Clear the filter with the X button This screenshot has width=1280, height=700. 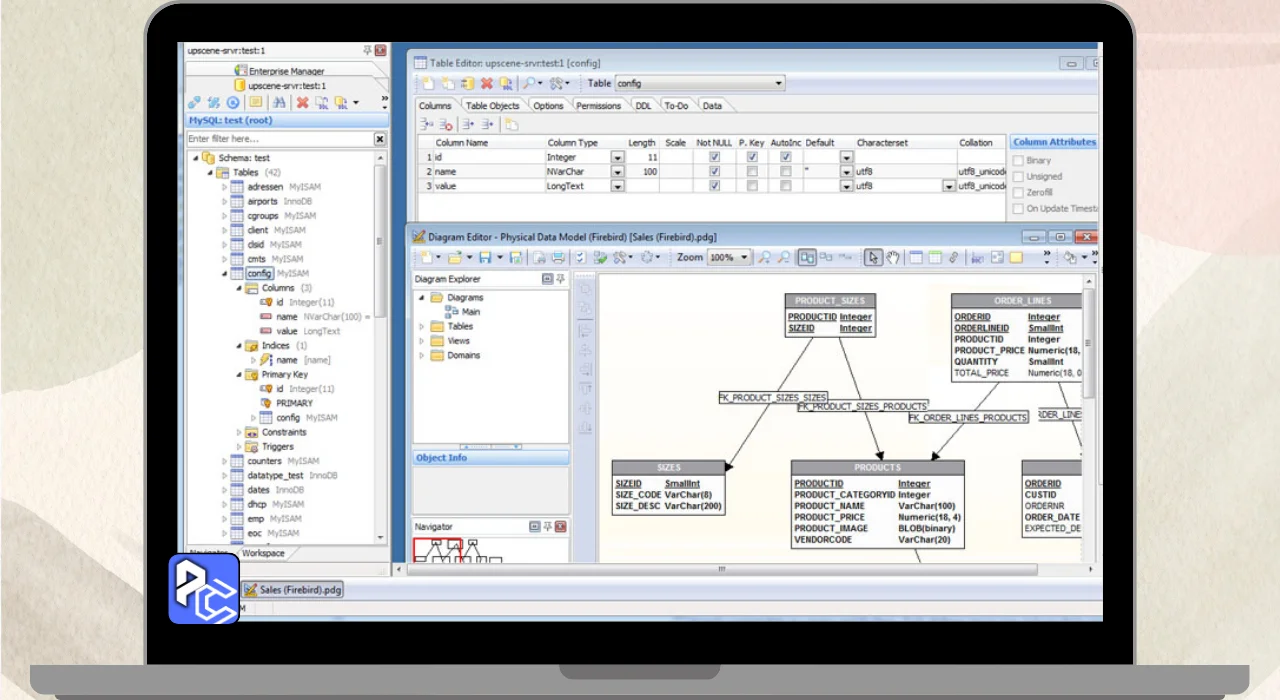(380, 139)
